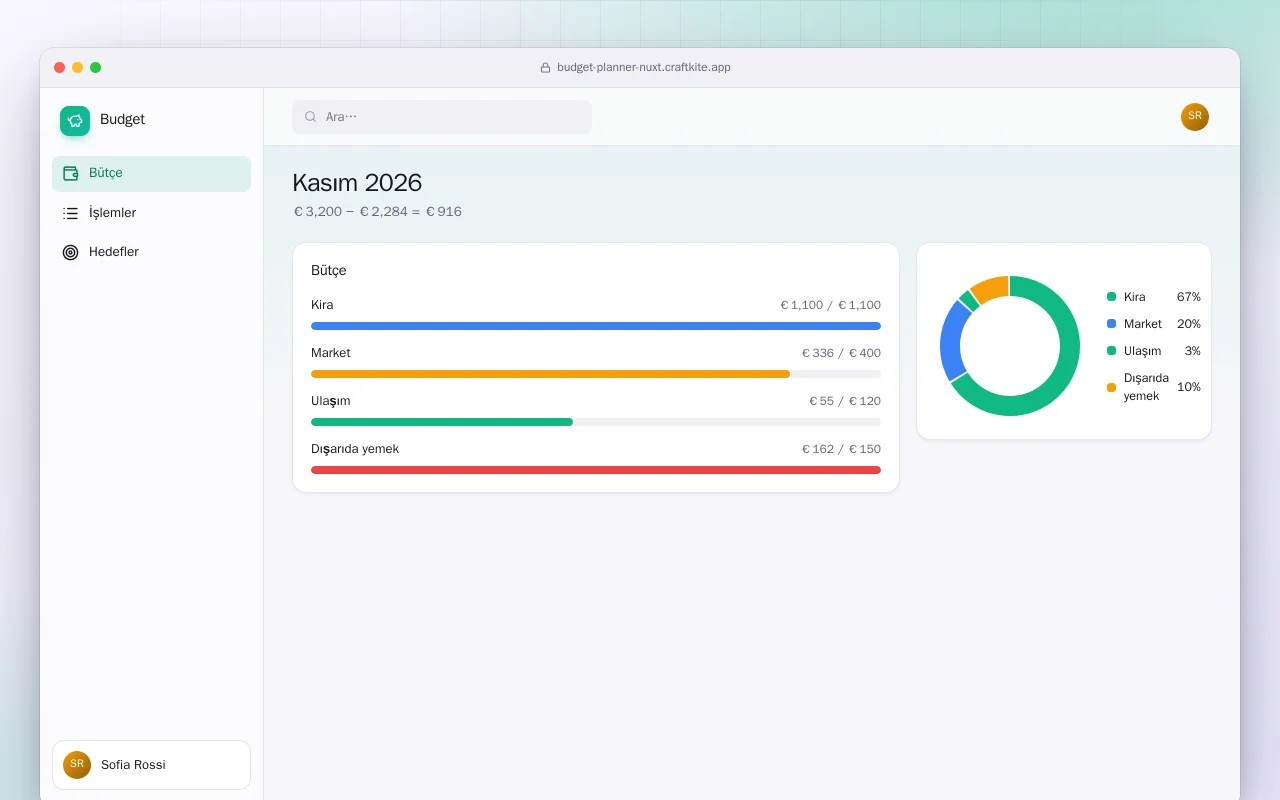Viewport: 1280px width, 800px height.
Task: Click the SR avatar beside Sofia Rossi
Action: pos(77,765)
